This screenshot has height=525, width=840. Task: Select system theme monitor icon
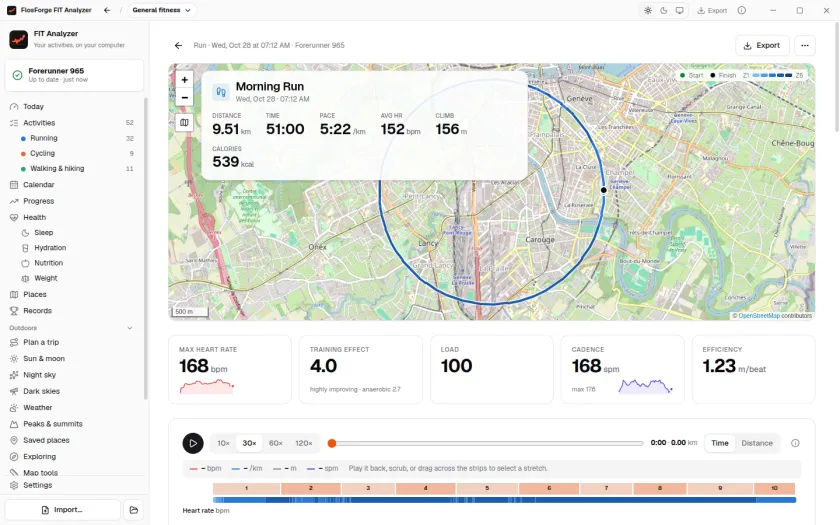[679, 10]
